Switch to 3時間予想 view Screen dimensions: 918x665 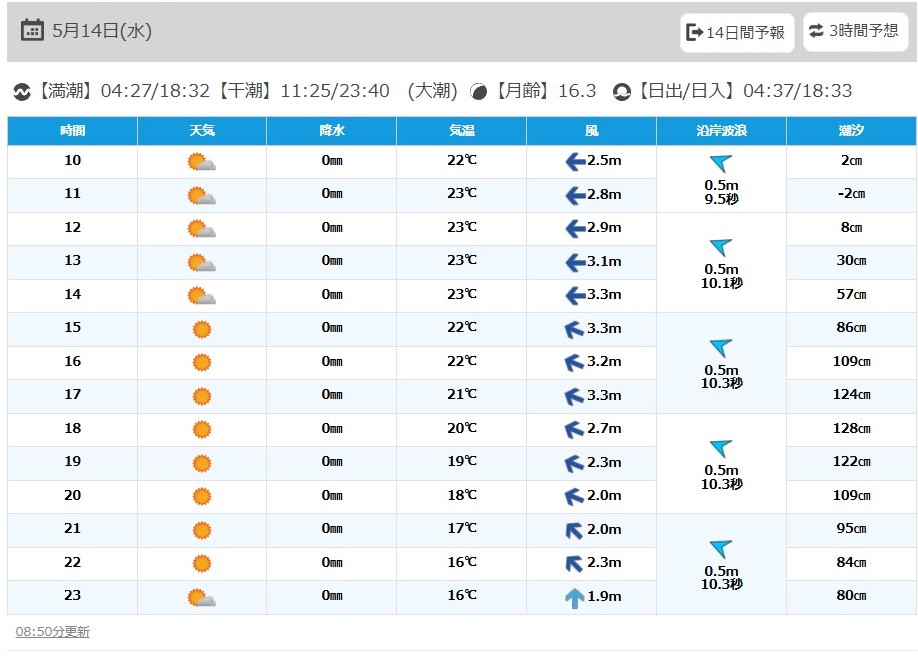855,31
